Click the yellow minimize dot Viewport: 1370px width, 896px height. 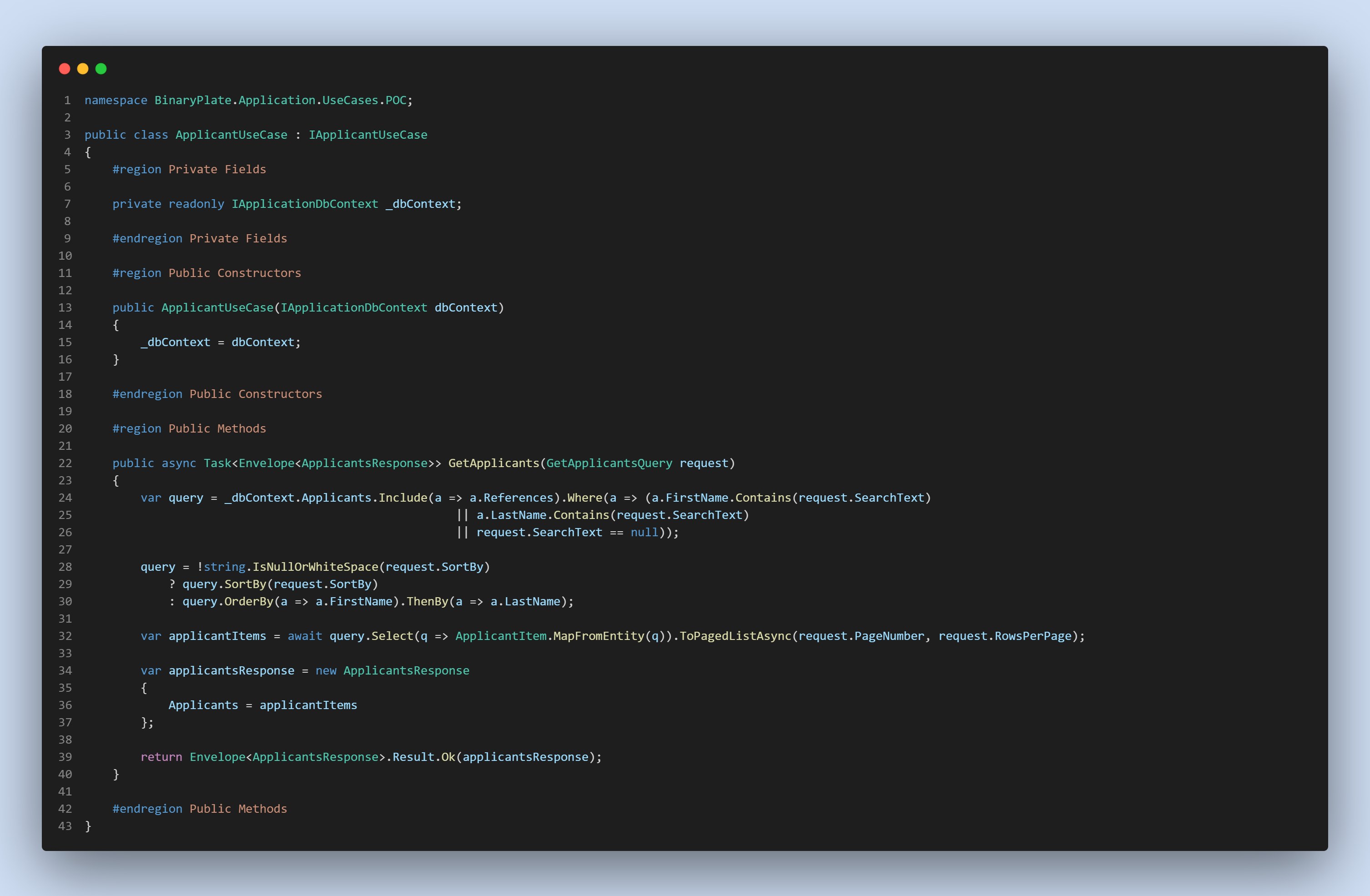click(x=83, y=69)
